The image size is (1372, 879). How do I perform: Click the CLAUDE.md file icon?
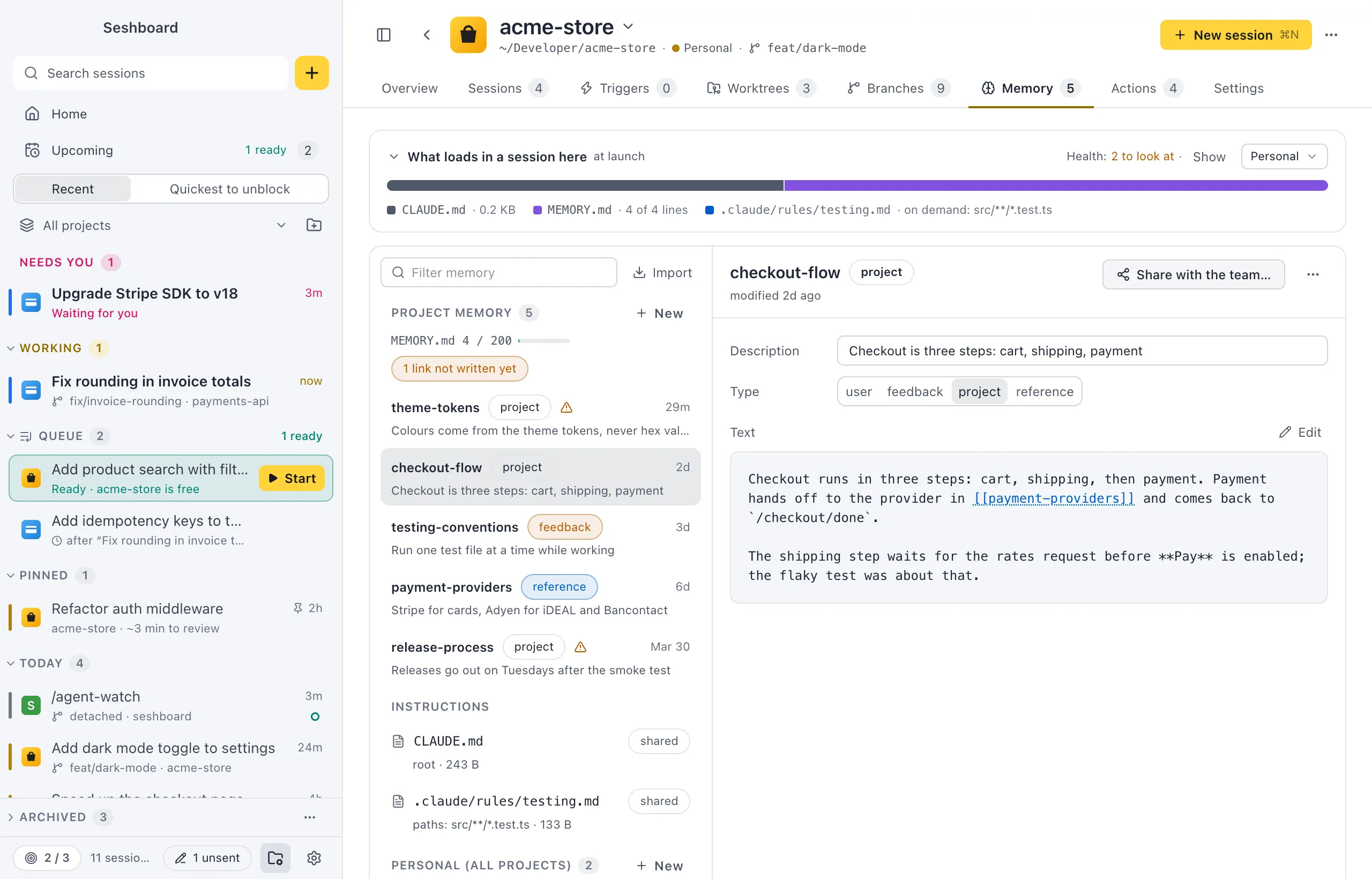point(398,741)
